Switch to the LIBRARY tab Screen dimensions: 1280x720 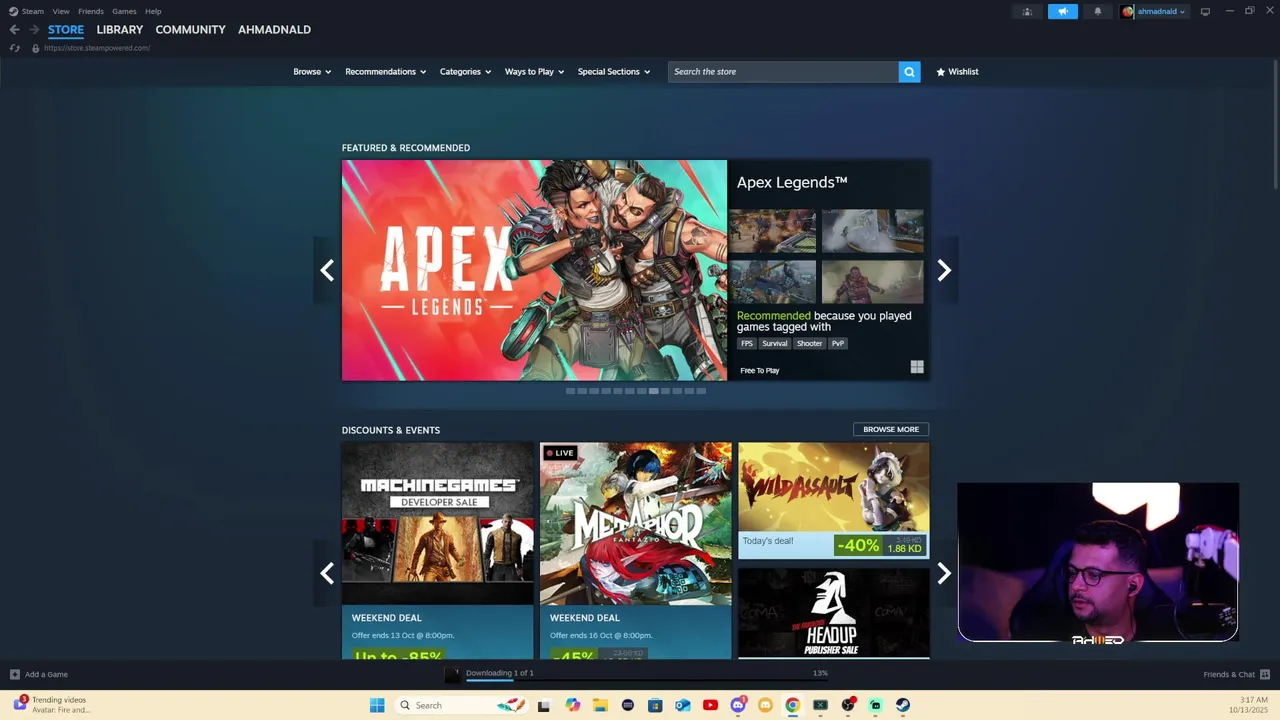point(120,30)
